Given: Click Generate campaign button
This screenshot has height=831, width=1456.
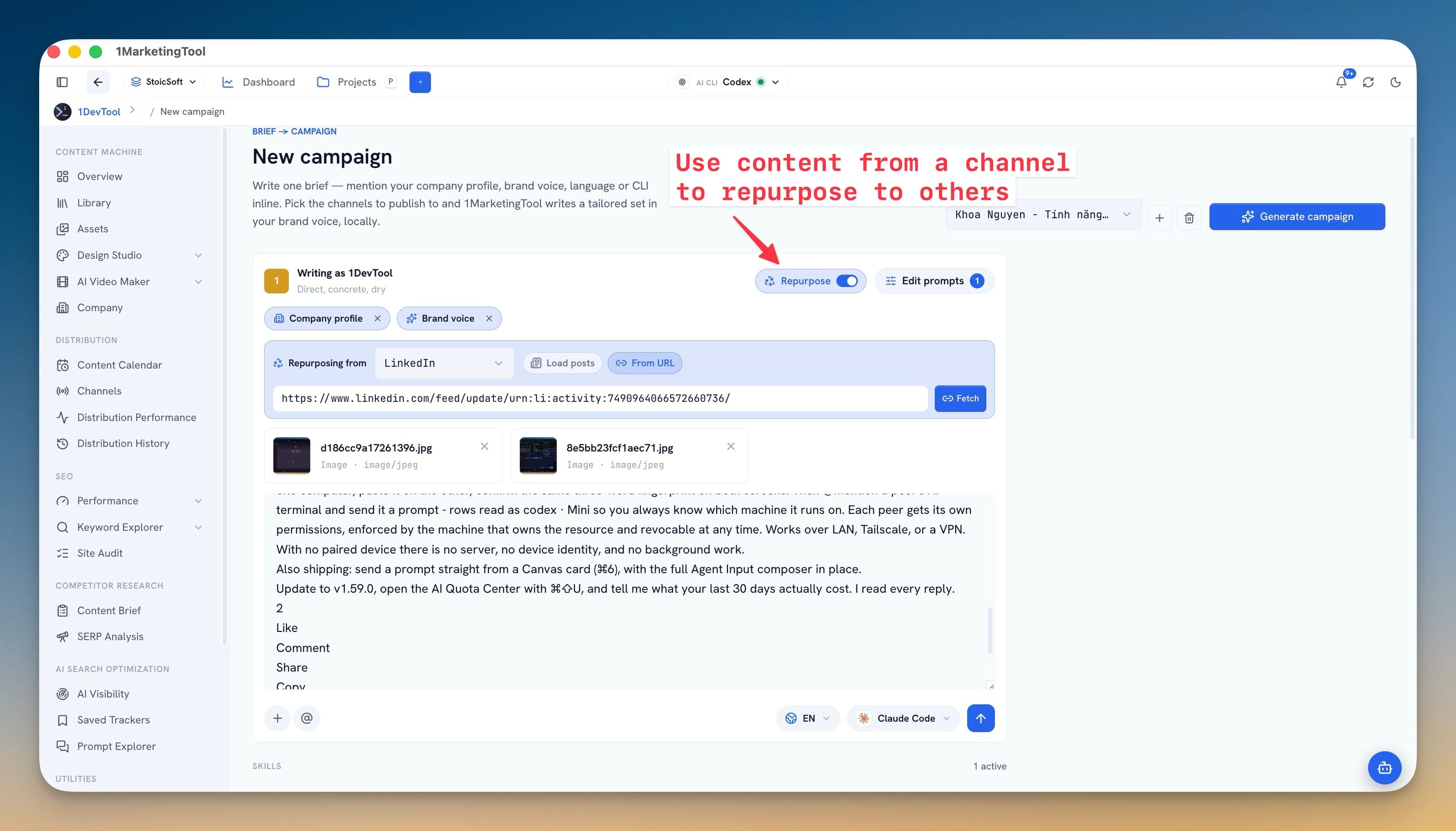Looking at the screenshot, I should [1297, 217].
